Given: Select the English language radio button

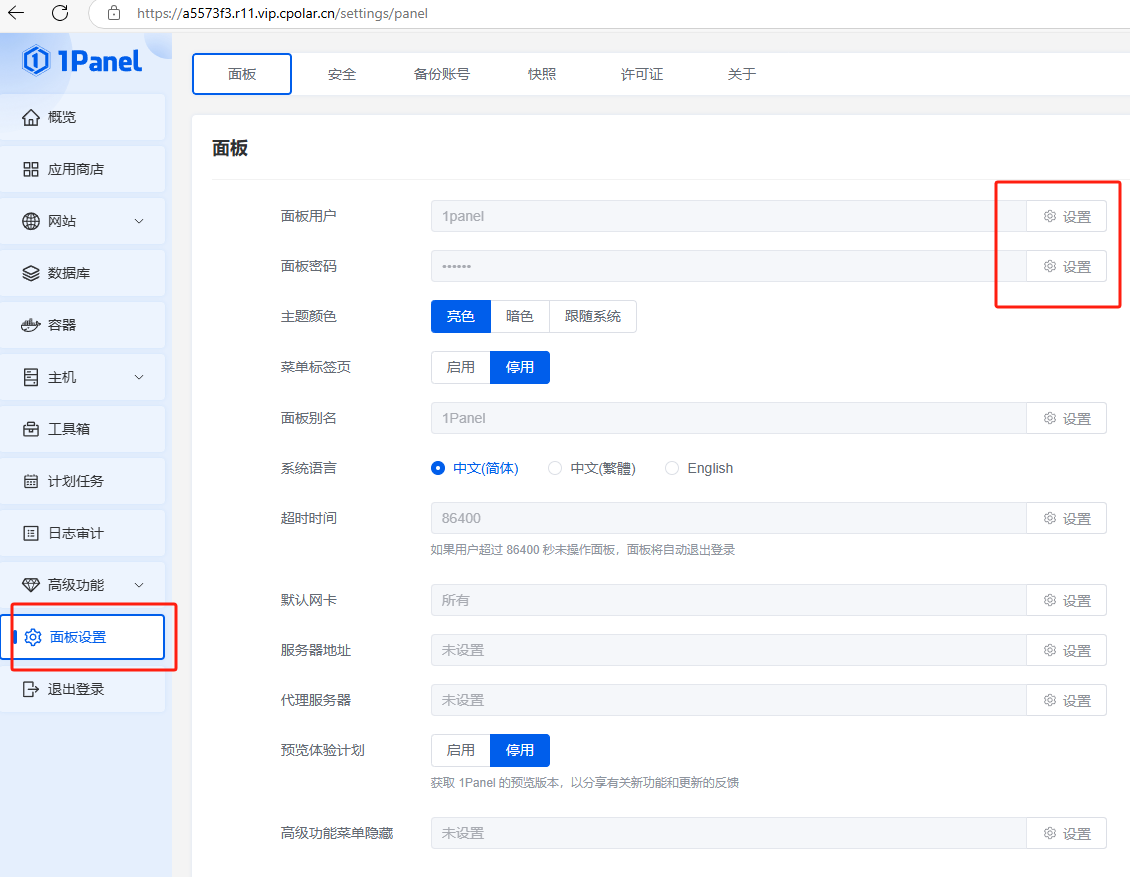Looking at the screenshot, I should (672, 468).
